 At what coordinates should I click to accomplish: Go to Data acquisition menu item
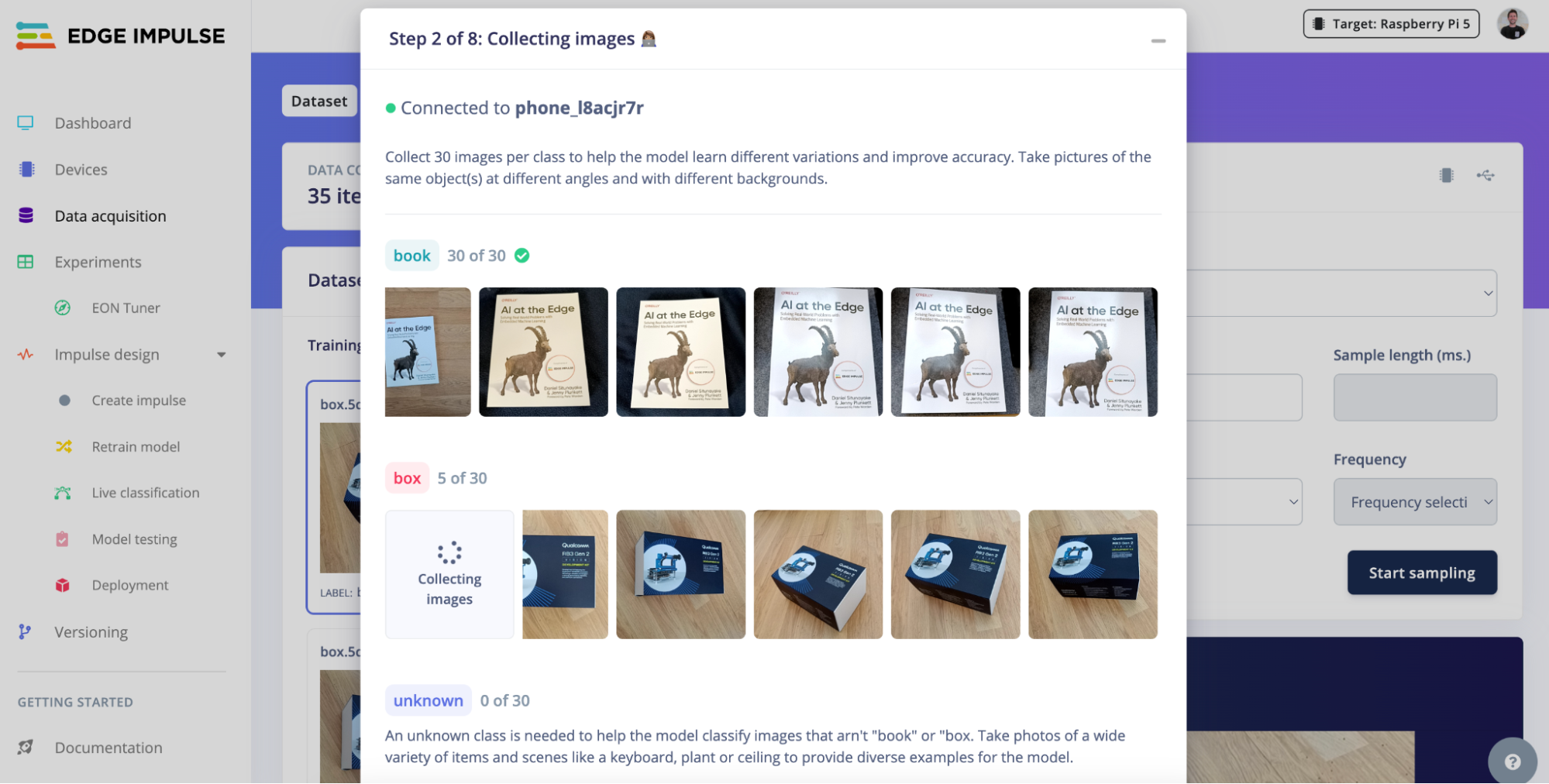pyautogui.click(x=111, y=215)
